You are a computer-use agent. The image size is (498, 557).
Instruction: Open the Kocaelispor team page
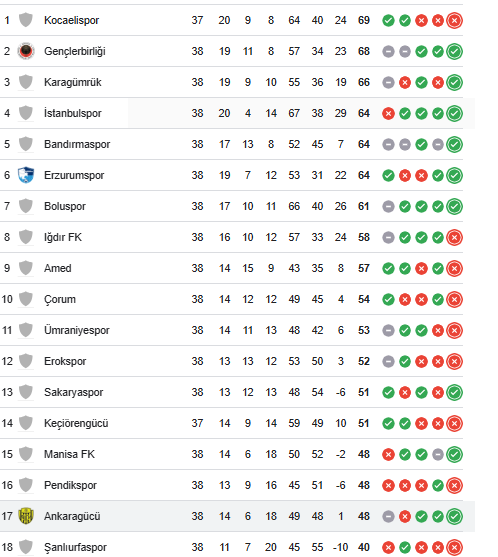pos(71,20)
